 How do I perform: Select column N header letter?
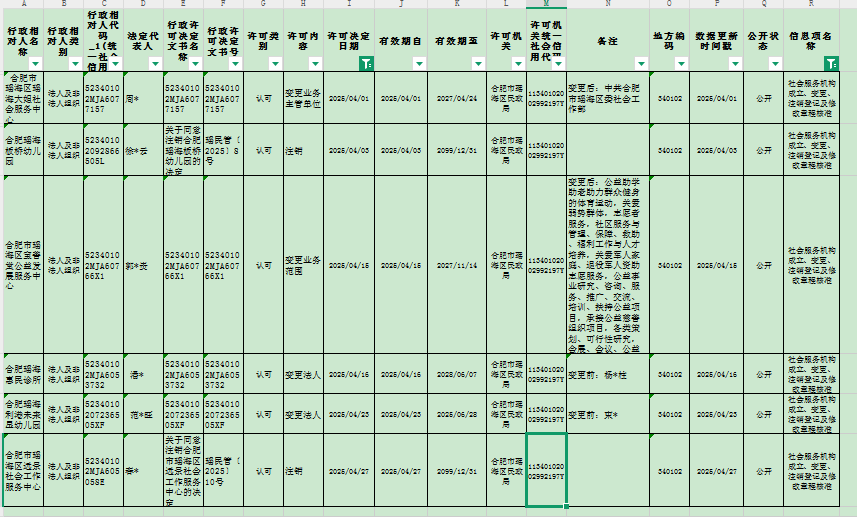pos(608,4)
